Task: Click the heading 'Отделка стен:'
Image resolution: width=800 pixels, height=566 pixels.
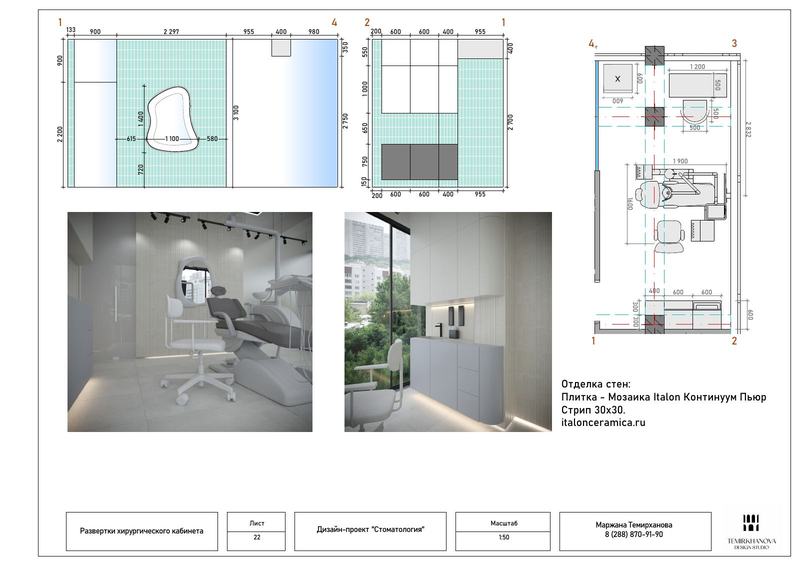Action: (595, 384)
